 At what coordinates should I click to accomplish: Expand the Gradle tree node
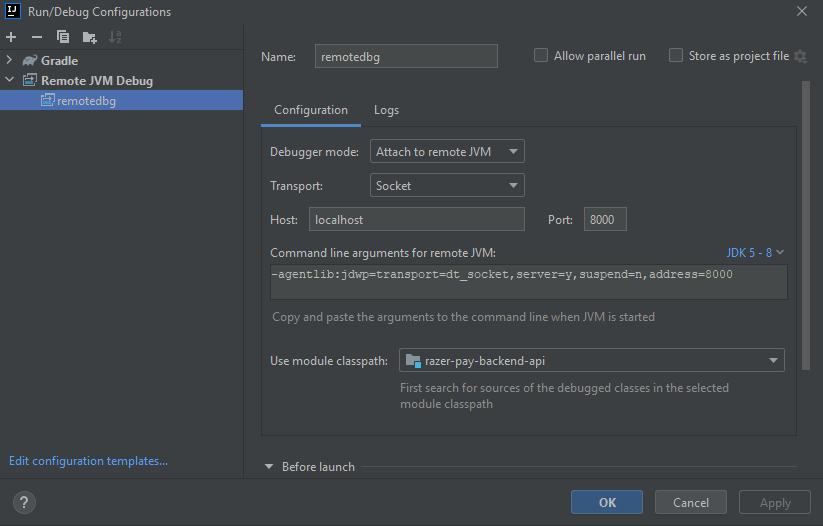click(10, 61)
